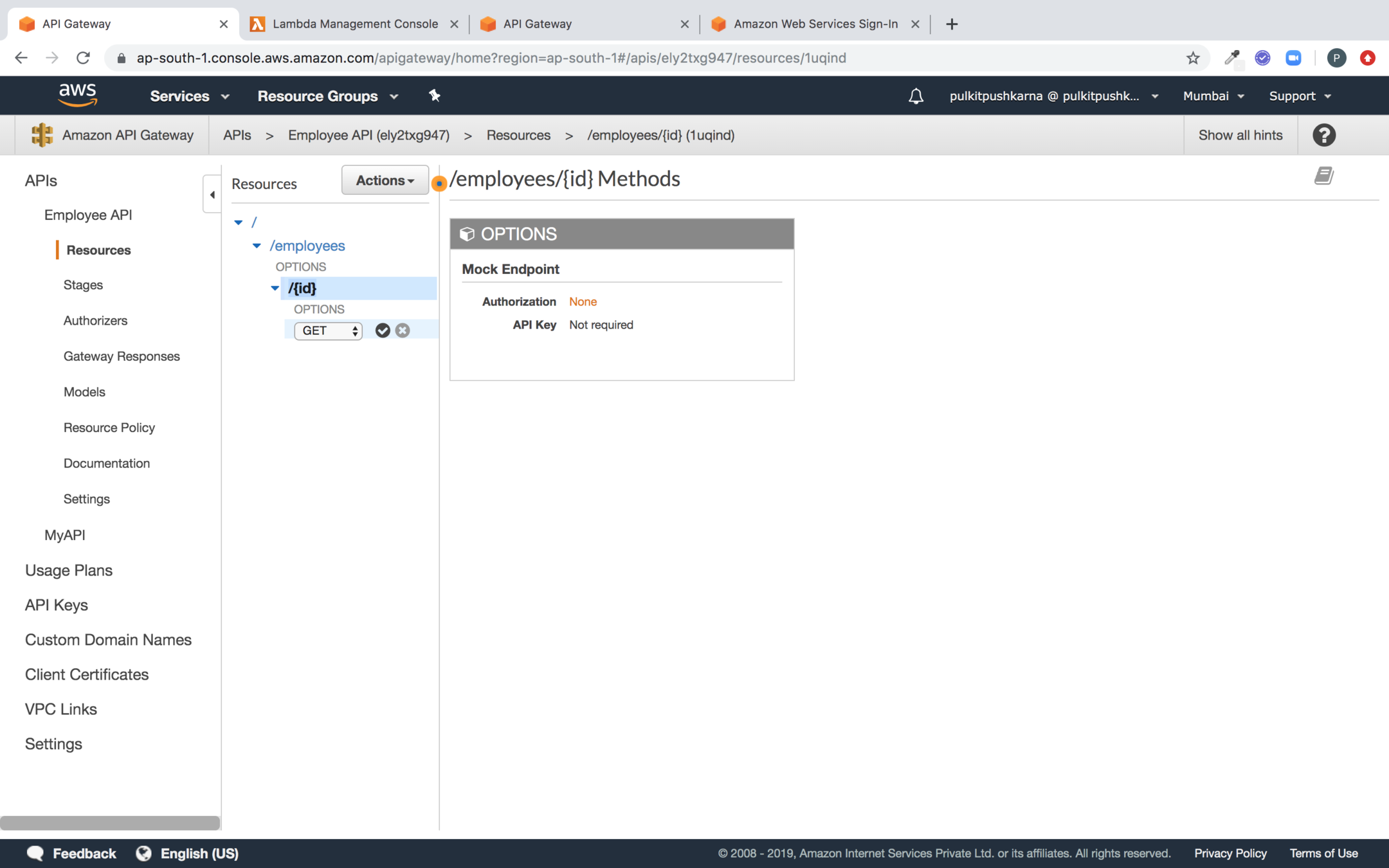This screenshot has height=868, width=1389.
Task: Open the documentation book icon
Action: click(1323, 176)
